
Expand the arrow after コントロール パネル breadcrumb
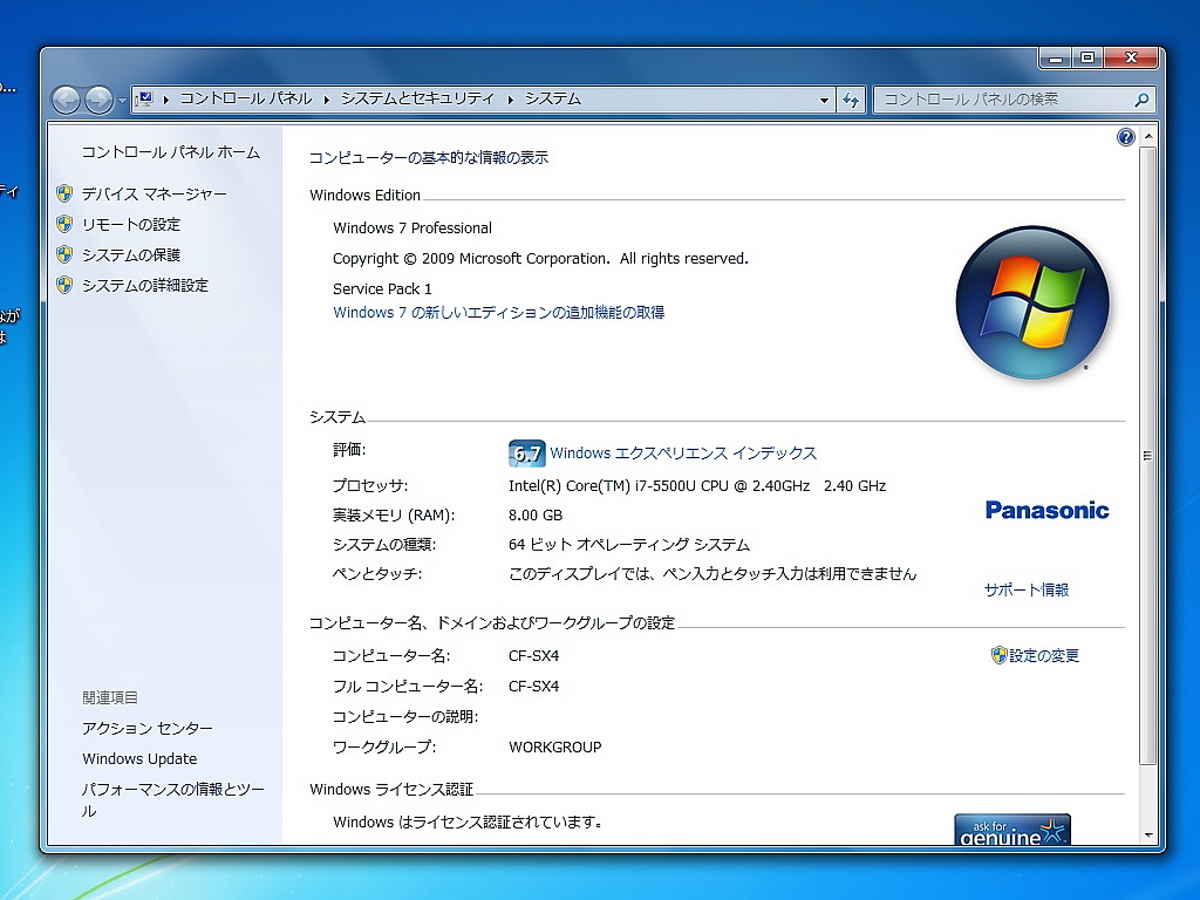click(326, 99)
